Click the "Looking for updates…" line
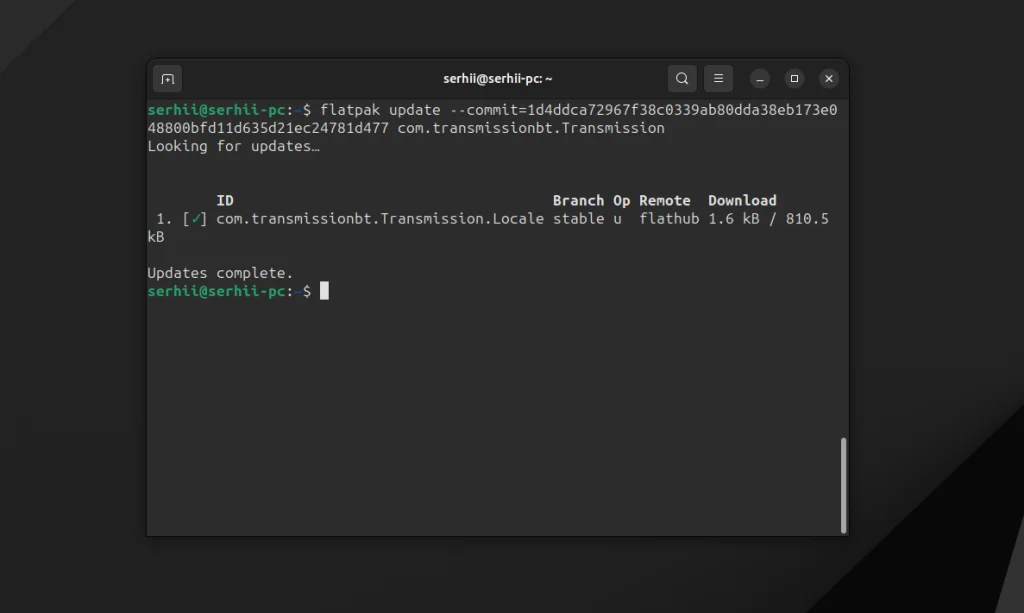Screen dimensions: 1024x613 (x=233, y=147)
